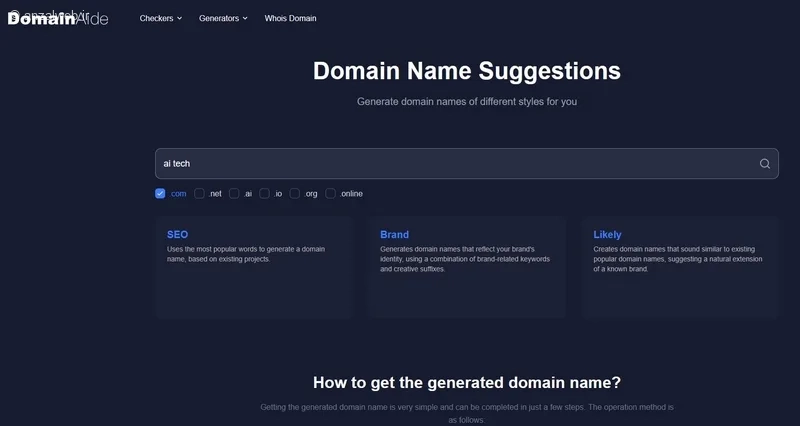Click 'Generate domain names of different styles' subtitle

467,102
